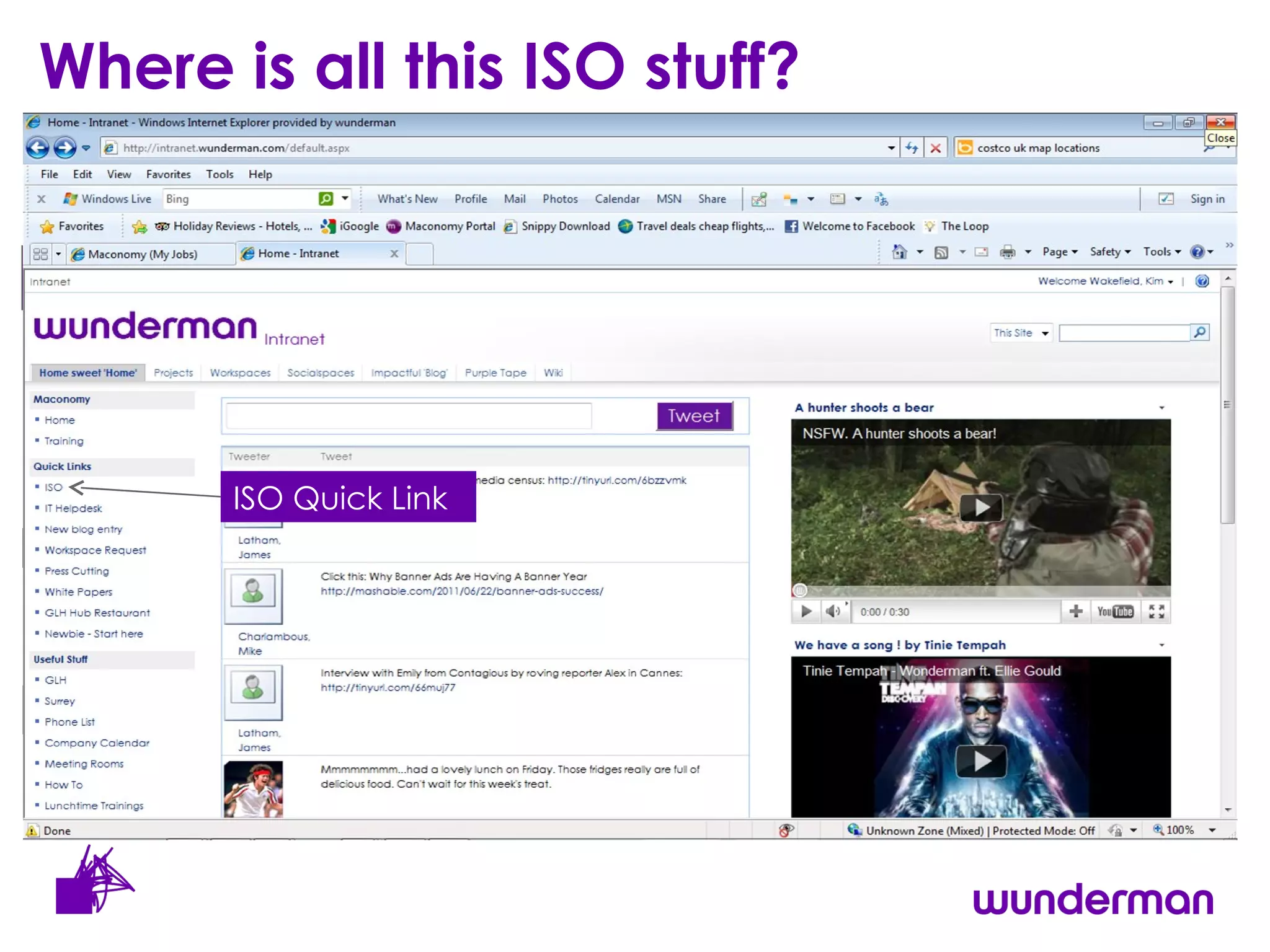Click Latham, James avatar thumbnail by Cannes interview tweet
1270x952 pixels.
tap(253, 692)
